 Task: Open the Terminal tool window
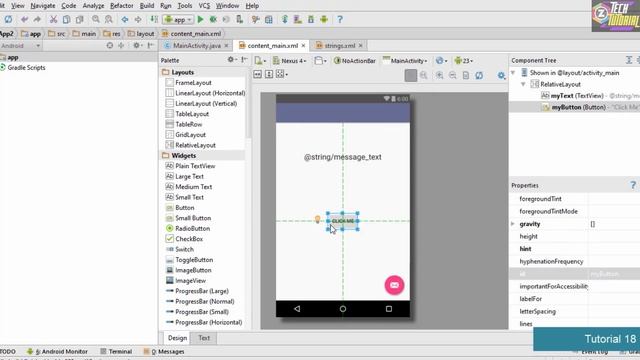tap(116, 351)
